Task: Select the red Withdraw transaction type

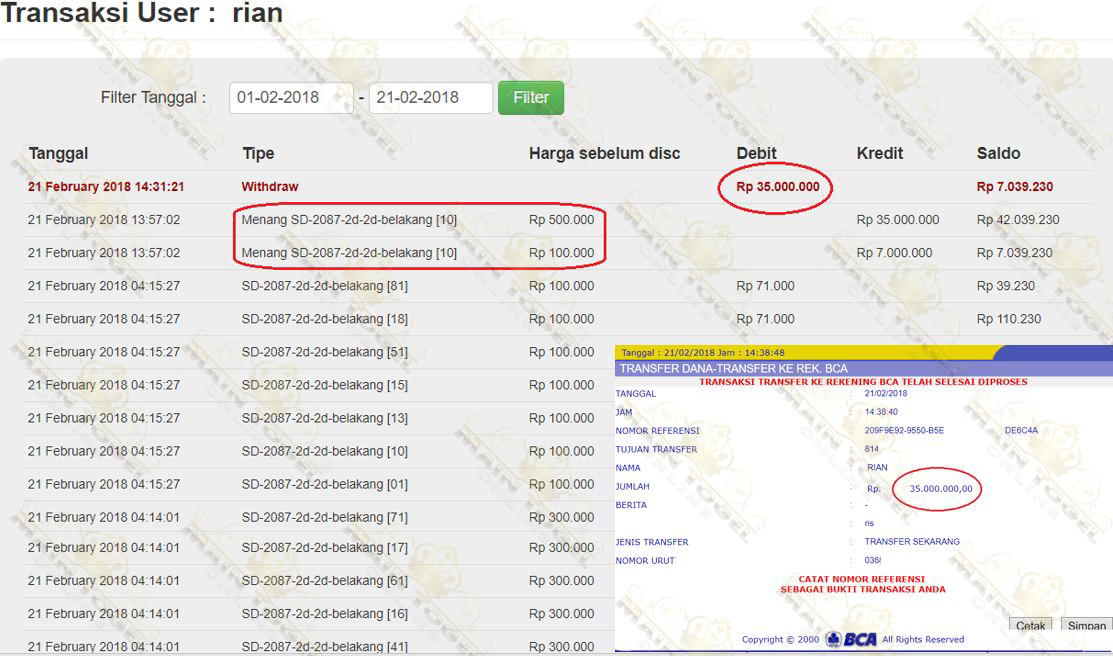Action: [270, 187]
